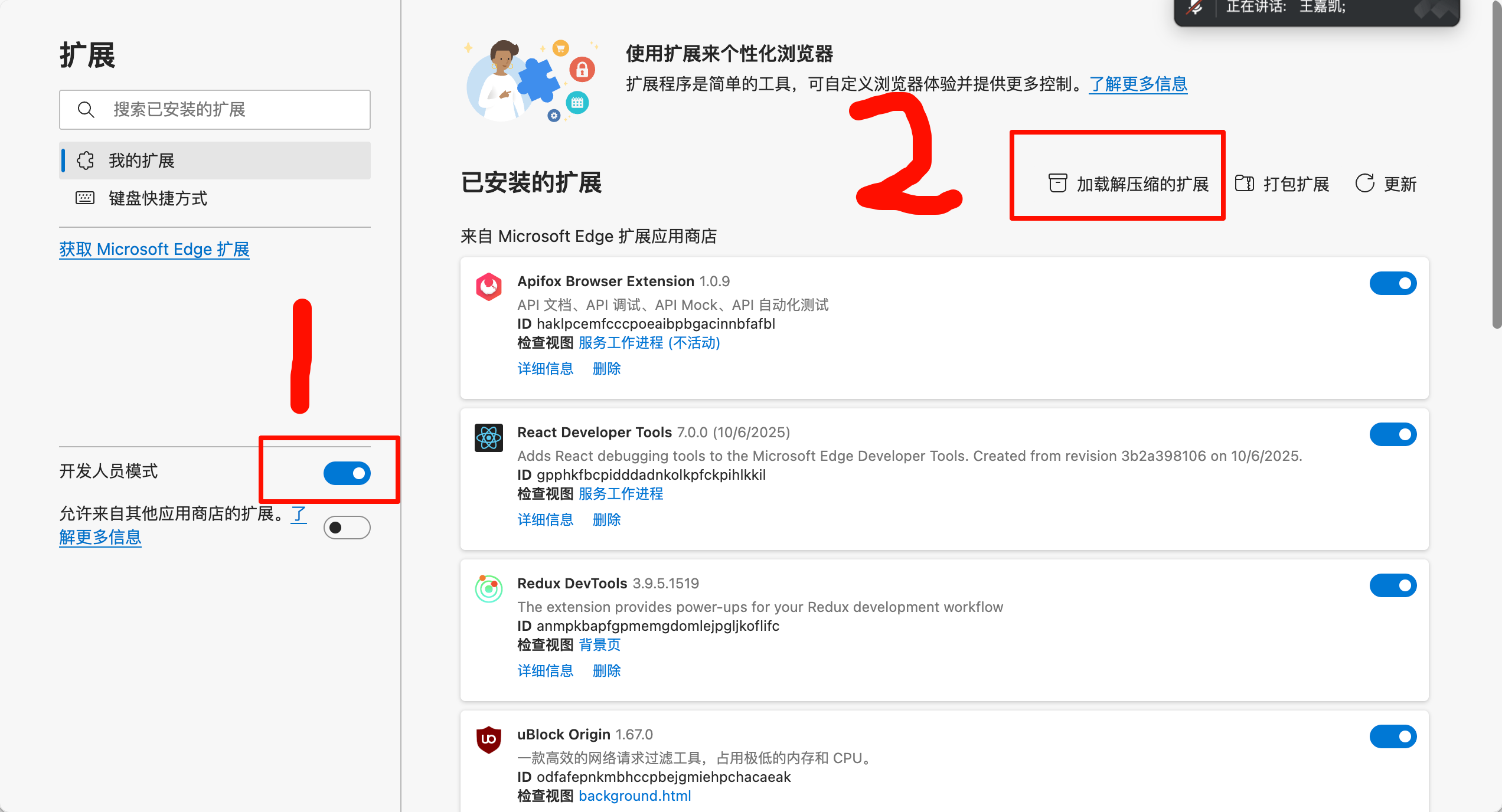Click the uBlock Origin title
1502x812 pixels.
[564, 735]
